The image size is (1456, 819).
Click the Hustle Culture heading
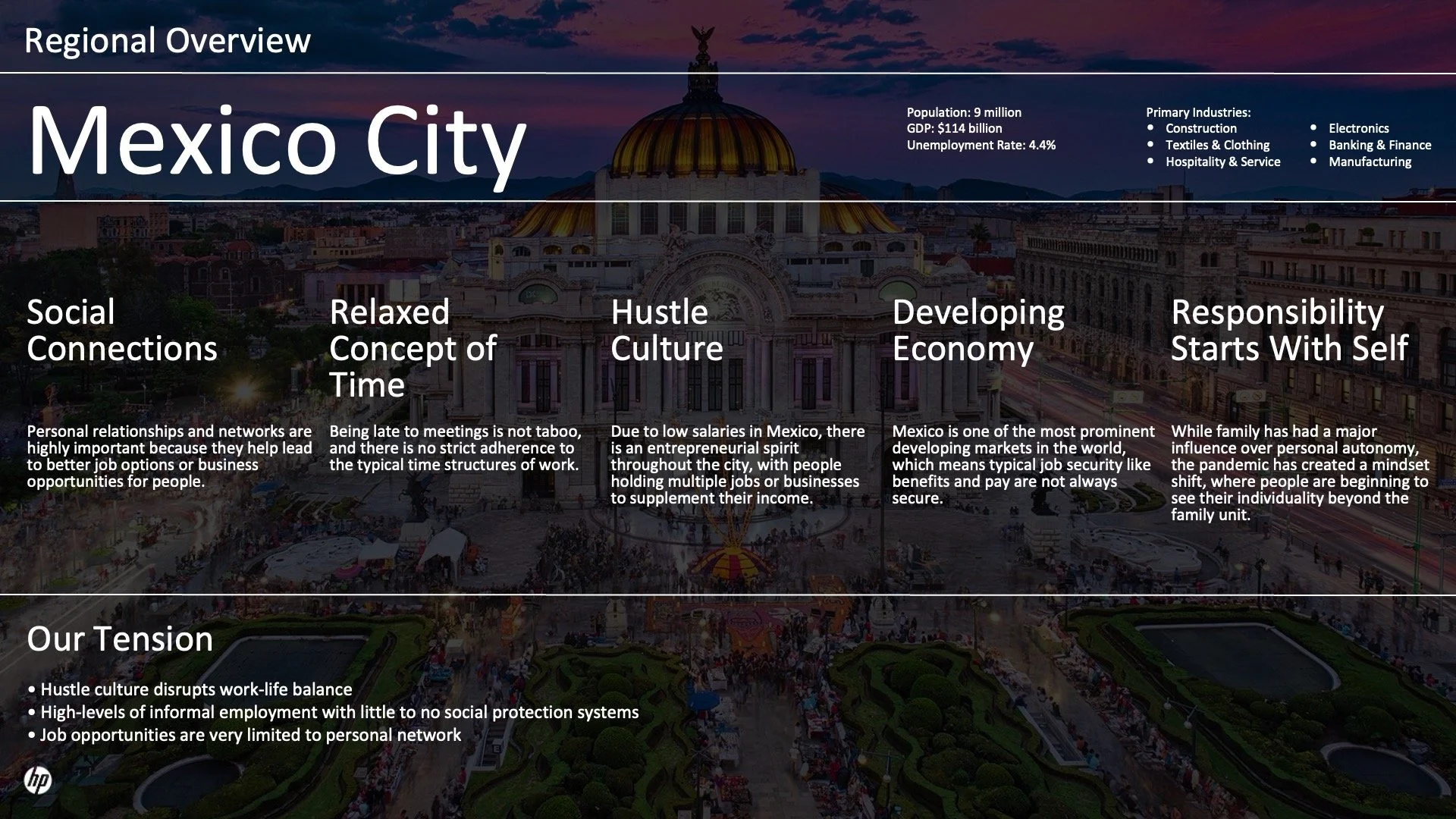coord(667,331)
